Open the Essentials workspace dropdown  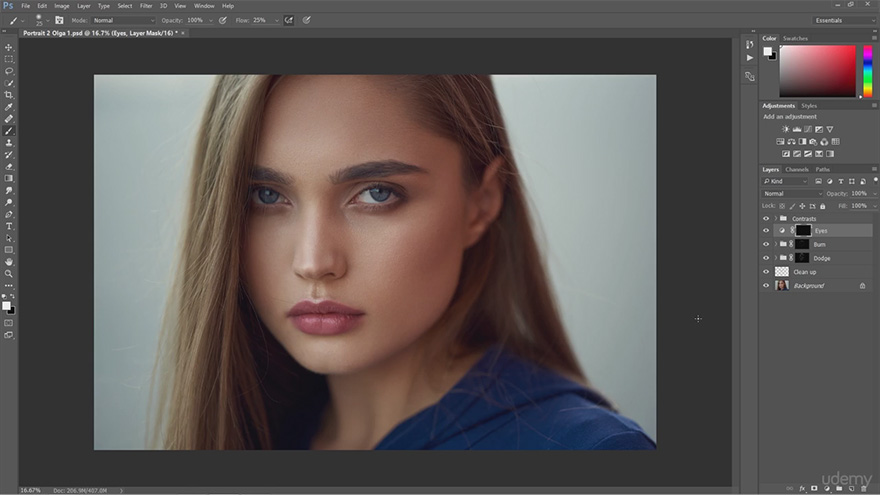844,20
